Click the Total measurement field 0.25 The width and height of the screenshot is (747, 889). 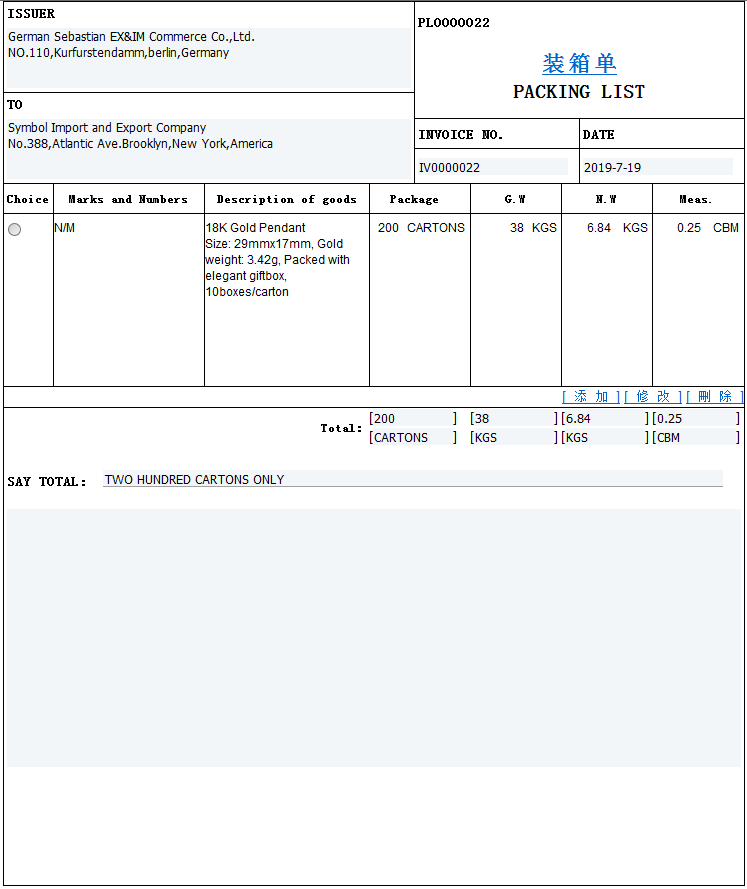(694, 419)
